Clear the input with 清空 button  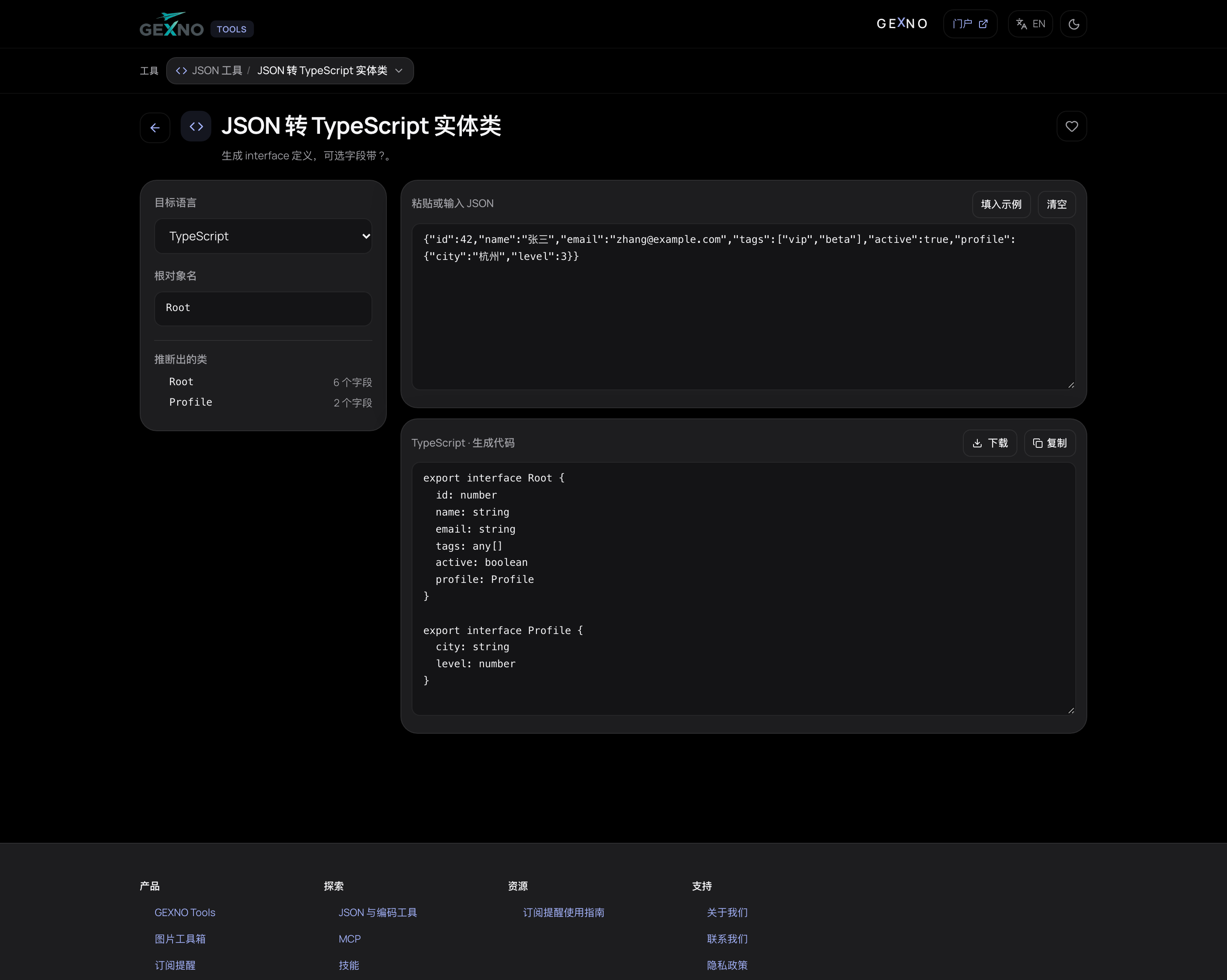[x=1056, y=205]
